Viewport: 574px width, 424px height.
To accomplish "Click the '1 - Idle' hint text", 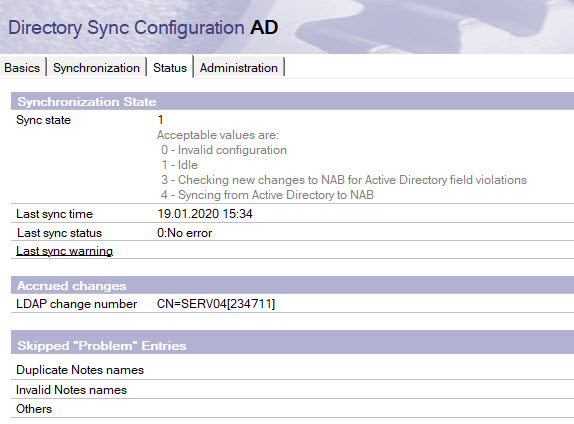I will coord(179,165).
